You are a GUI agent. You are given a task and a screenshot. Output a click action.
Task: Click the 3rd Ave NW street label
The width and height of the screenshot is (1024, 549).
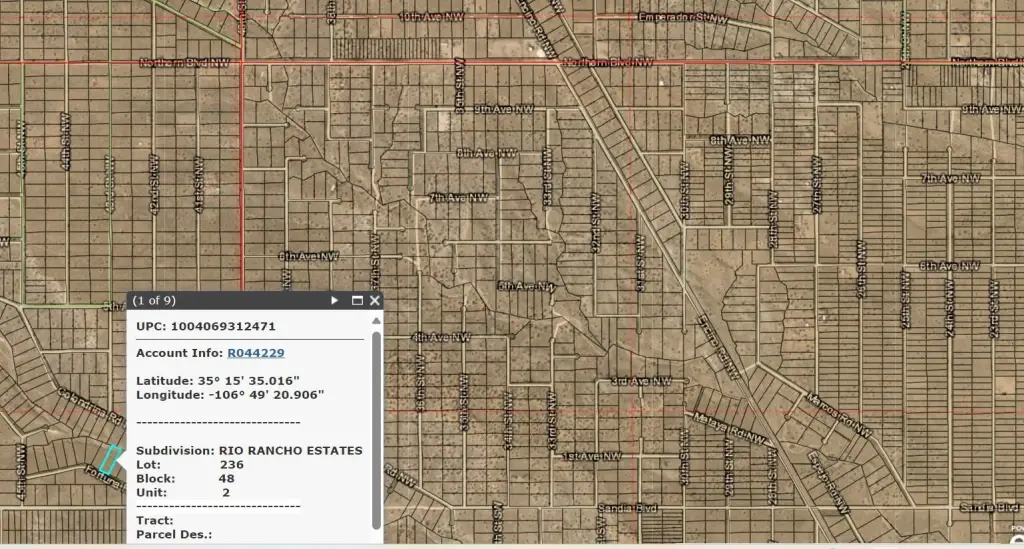click(x=643, y=381)
